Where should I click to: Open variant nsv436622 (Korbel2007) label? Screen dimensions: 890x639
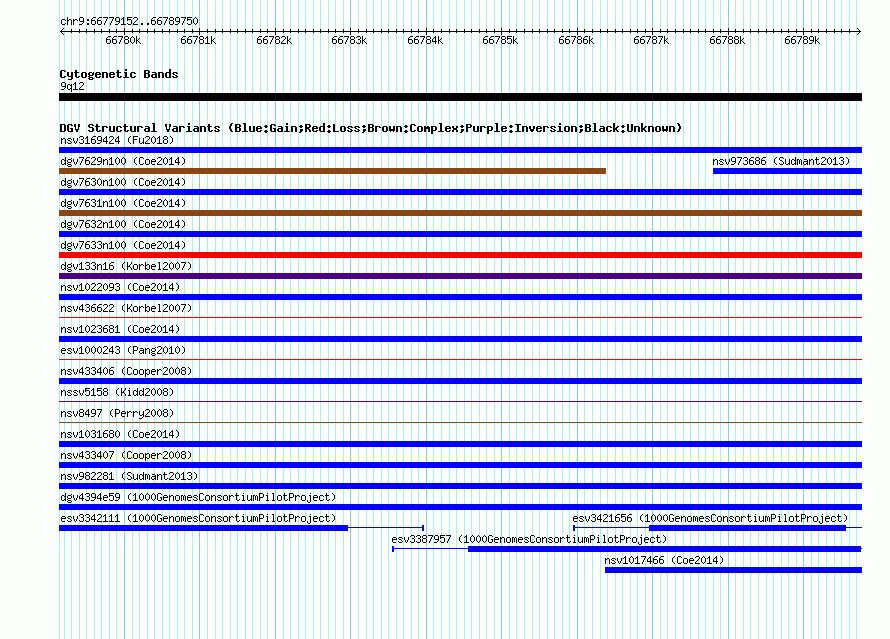(x=126, y=308)
